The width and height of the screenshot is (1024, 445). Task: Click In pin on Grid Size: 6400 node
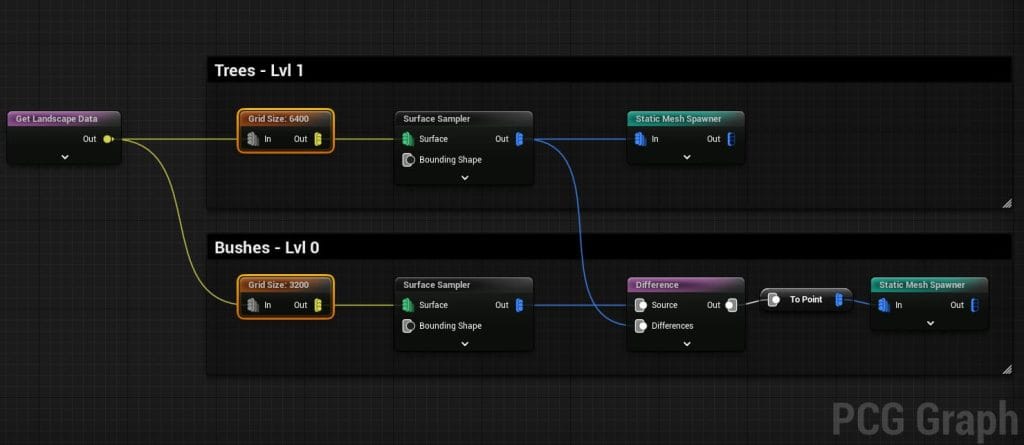(x=254, y=139)
